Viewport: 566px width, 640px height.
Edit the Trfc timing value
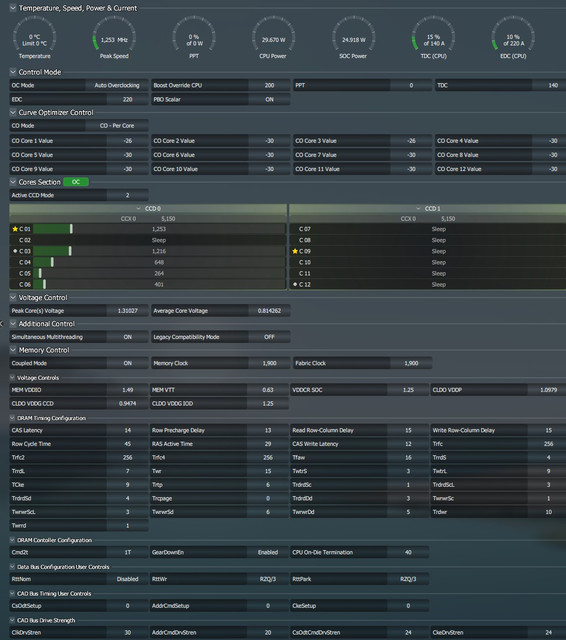[x=547, y=444]
